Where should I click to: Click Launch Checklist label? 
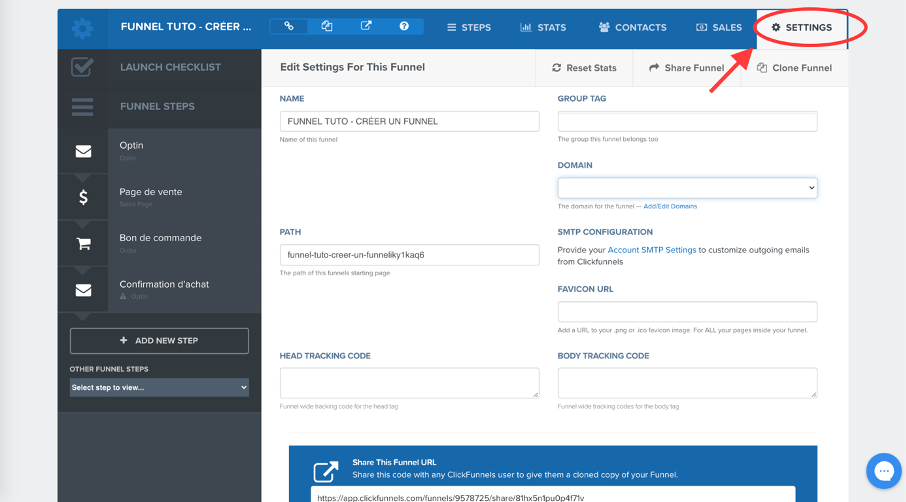(170, 67)
